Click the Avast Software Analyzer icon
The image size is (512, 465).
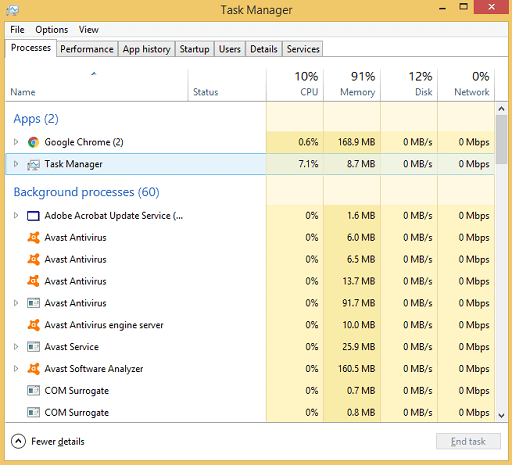(x=33, y=369)
